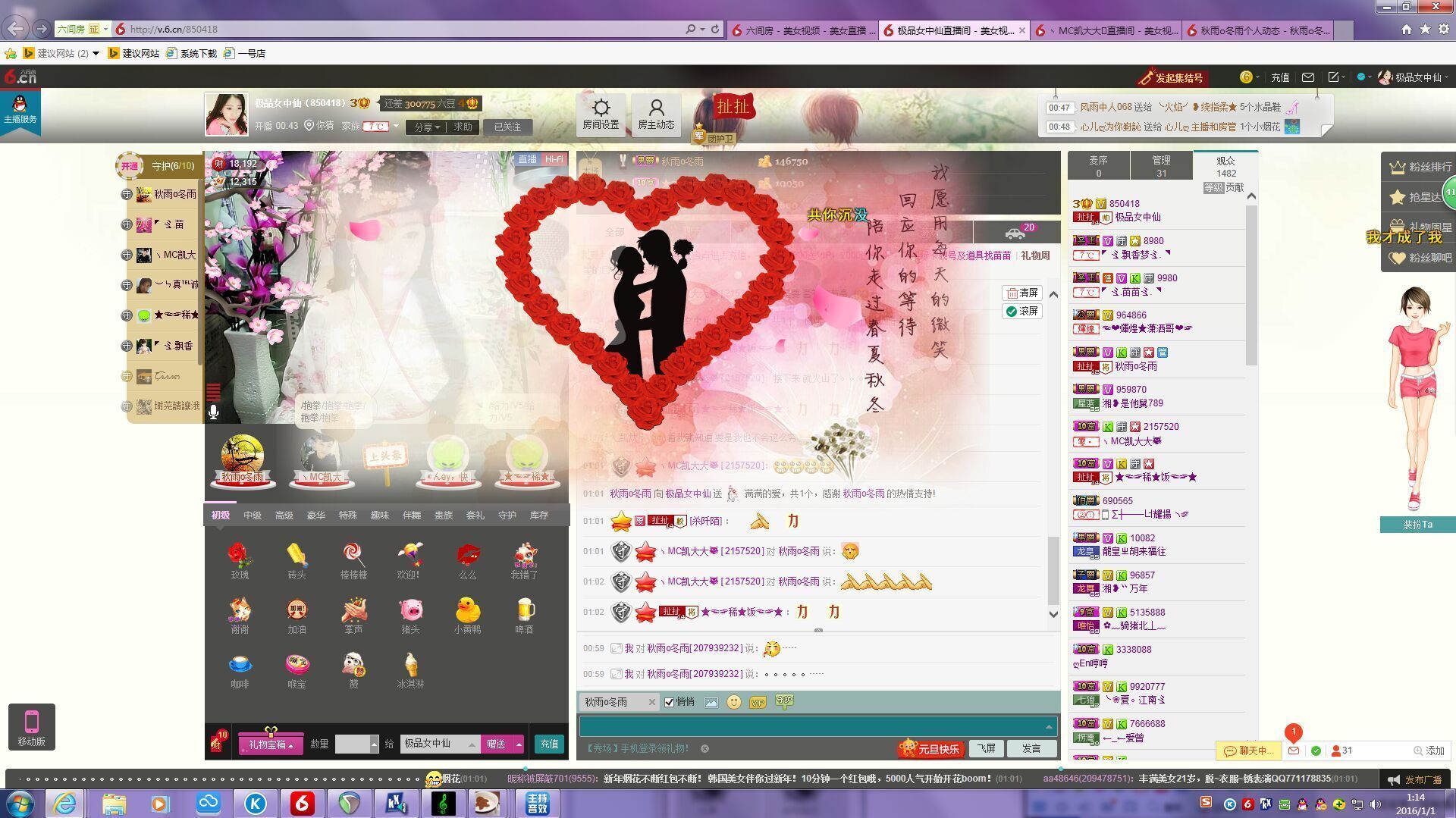Select the 小黄鸭 yellow duck gift
1456x818 pixels.
[x=467, y=610]
